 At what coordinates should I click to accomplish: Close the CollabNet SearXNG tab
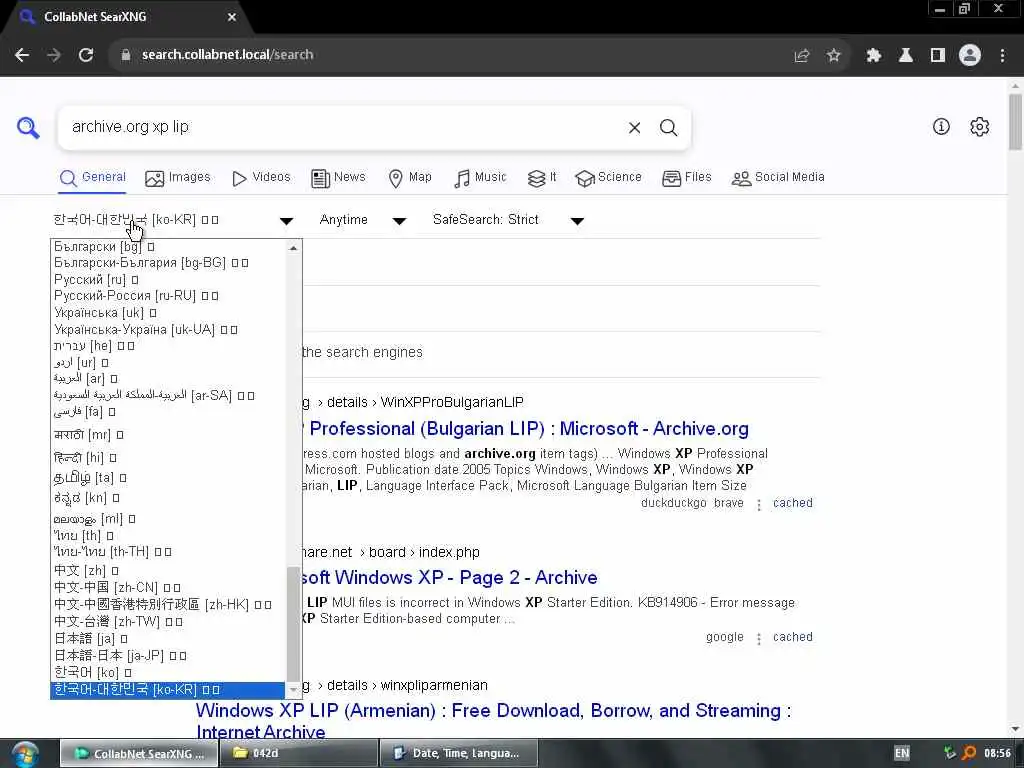232,17
